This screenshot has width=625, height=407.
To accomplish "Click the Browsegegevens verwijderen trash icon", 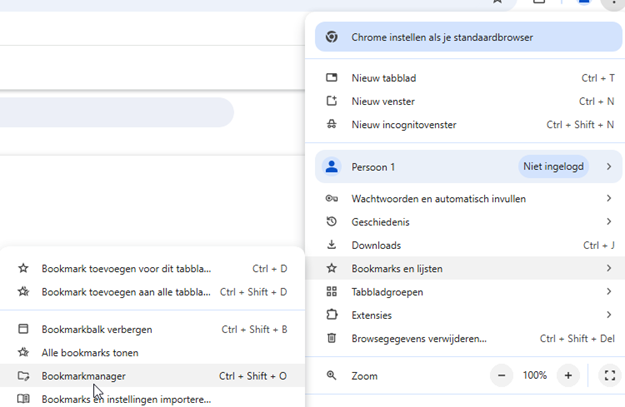I will (x=332, y=338).
